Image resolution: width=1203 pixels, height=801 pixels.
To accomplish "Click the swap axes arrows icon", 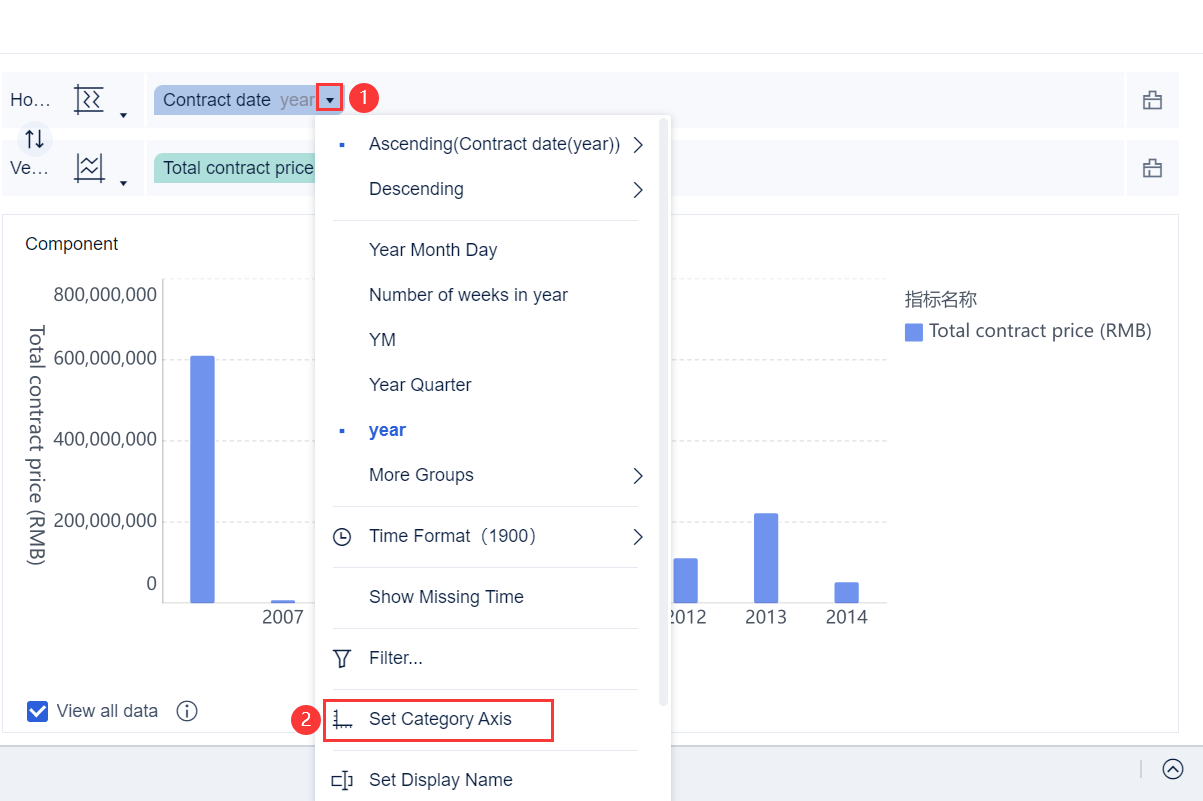I will point(34,139).
